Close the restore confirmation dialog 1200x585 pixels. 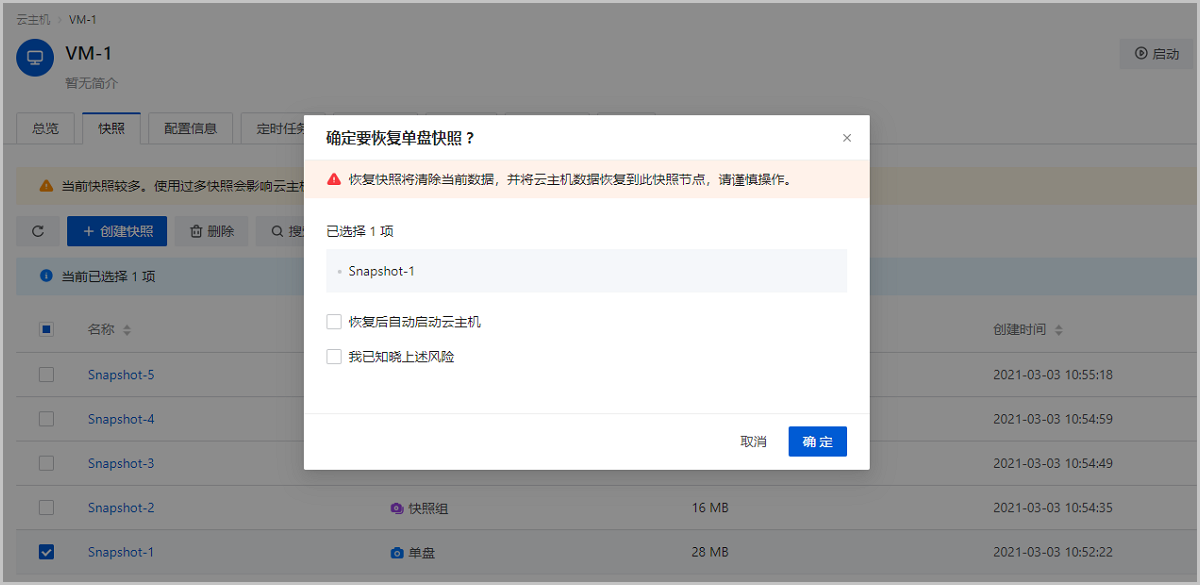[847, 138]
